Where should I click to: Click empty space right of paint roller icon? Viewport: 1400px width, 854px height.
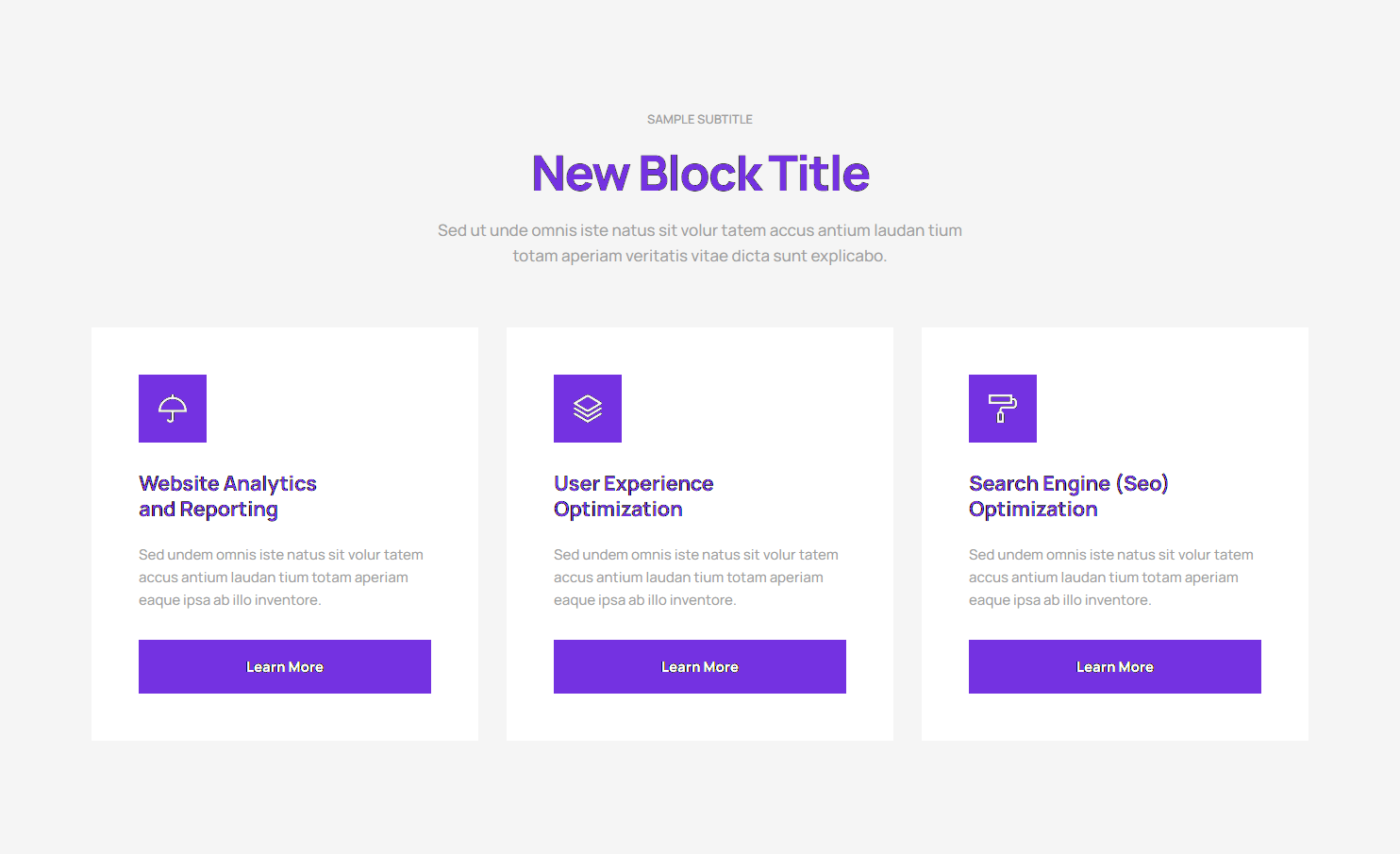pos(1160,409)
